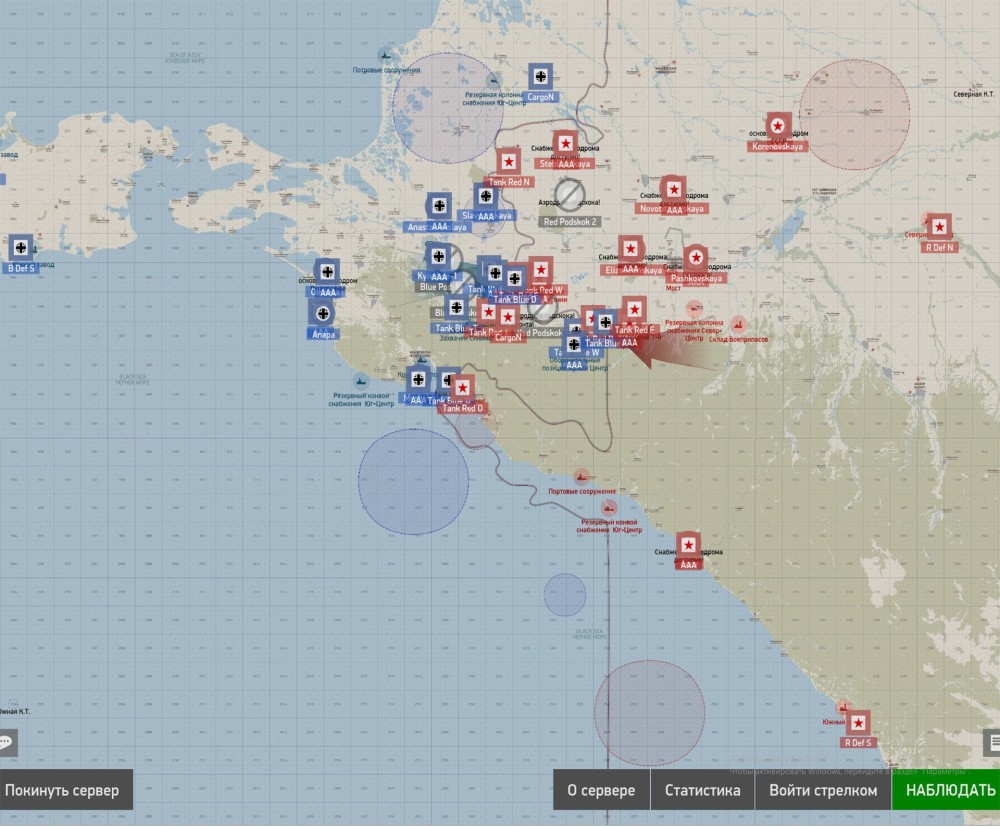Select the B Def S blue cross icon

click(x=20, y=247)
